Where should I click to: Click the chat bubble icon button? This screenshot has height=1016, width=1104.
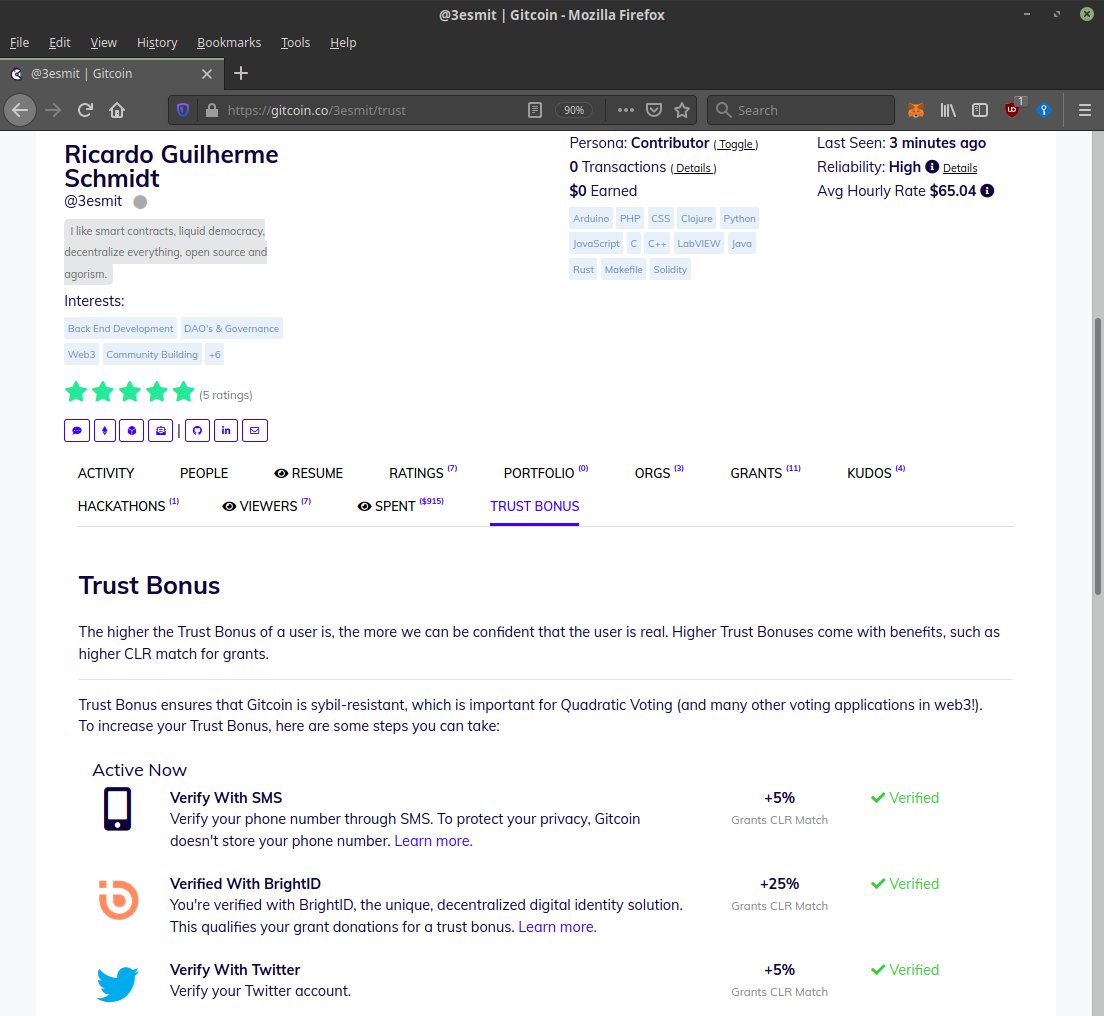click(x=77, y=430)
